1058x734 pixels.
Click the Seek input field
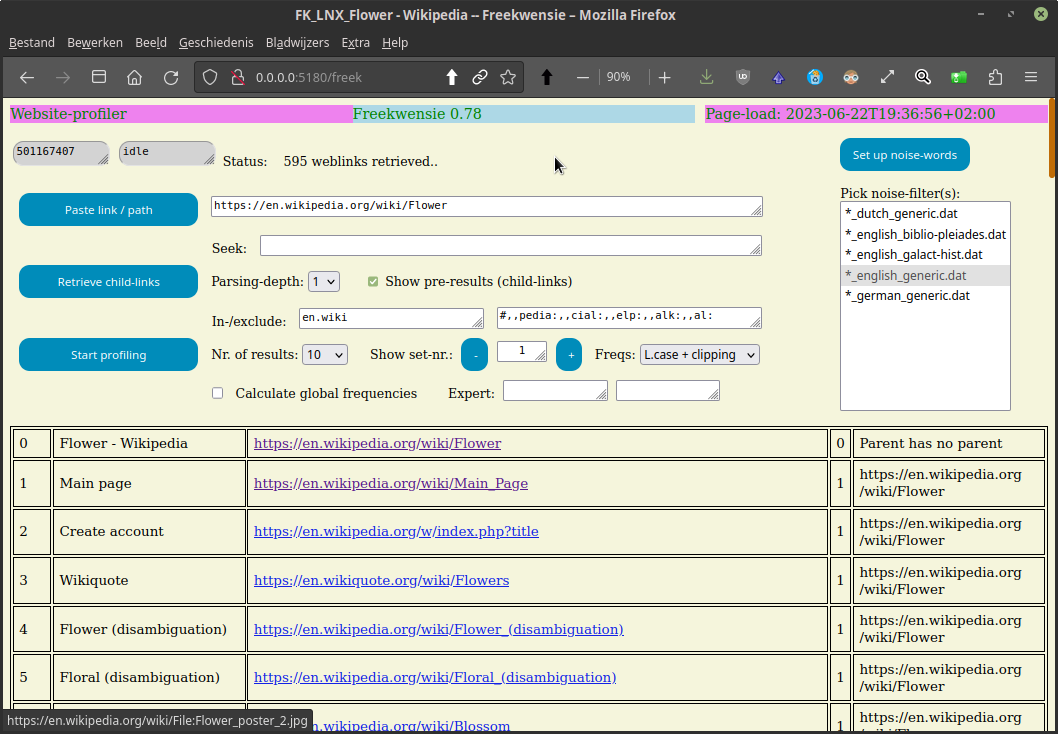[x=511, y=246]
